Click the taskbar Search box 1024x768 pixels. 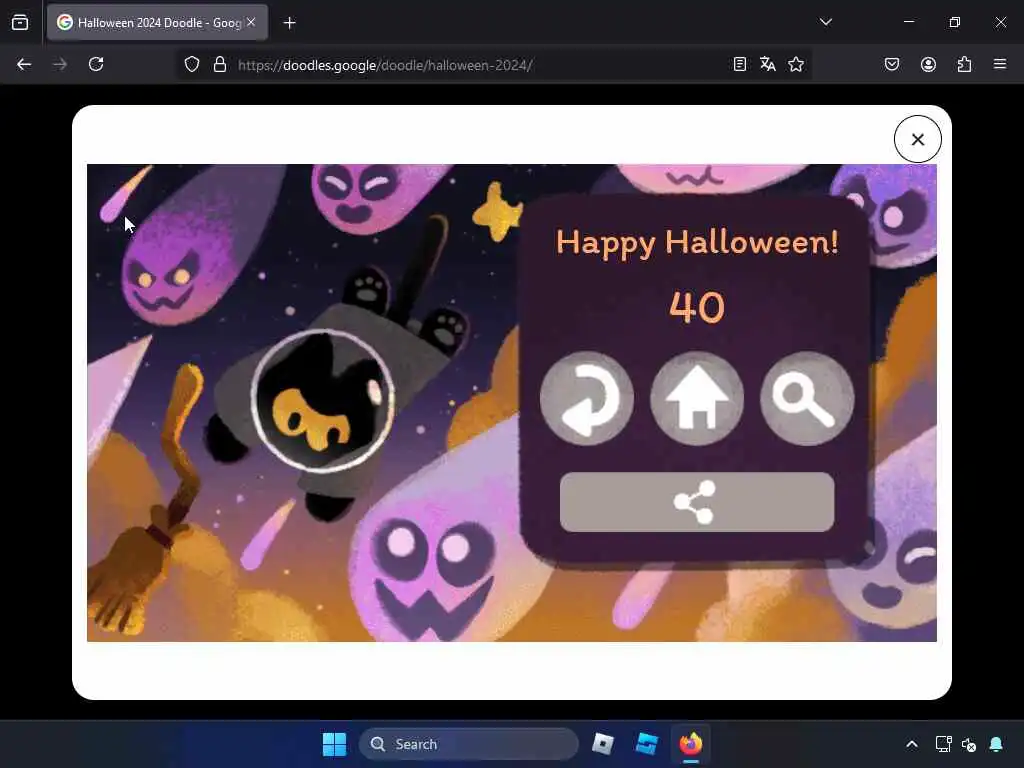pos(468,744)
